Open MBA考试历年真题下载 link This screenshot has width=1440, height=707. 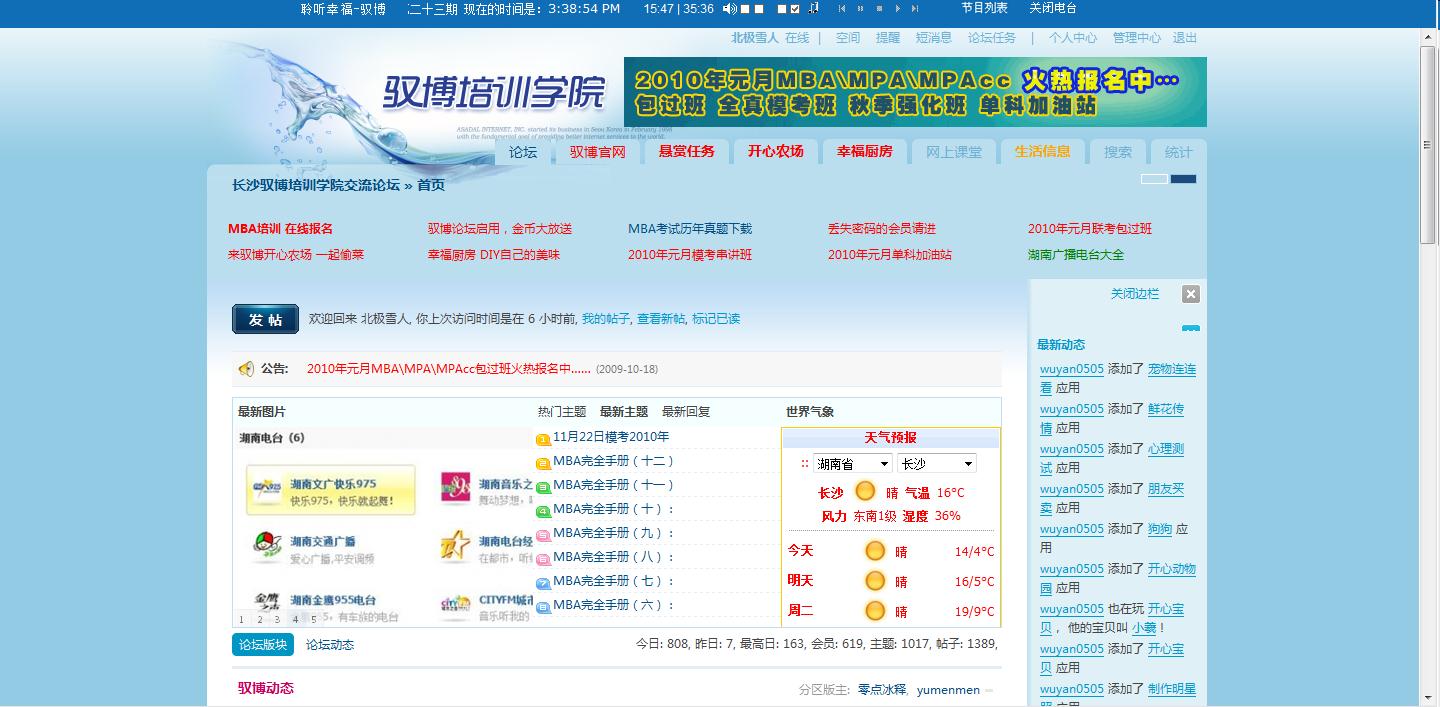(x=690, y=229)
